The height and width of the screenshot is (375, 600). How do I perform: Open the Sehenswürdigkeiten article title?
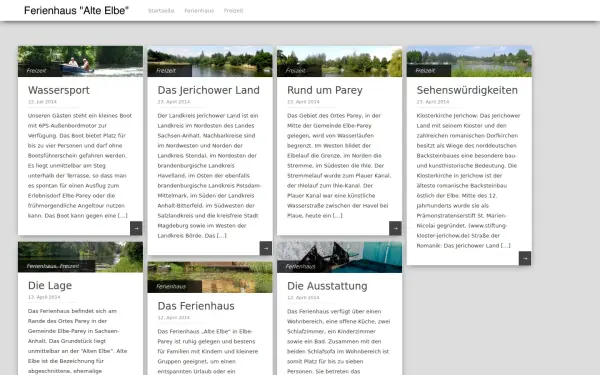pyautogui.click(x=467, y=90)
